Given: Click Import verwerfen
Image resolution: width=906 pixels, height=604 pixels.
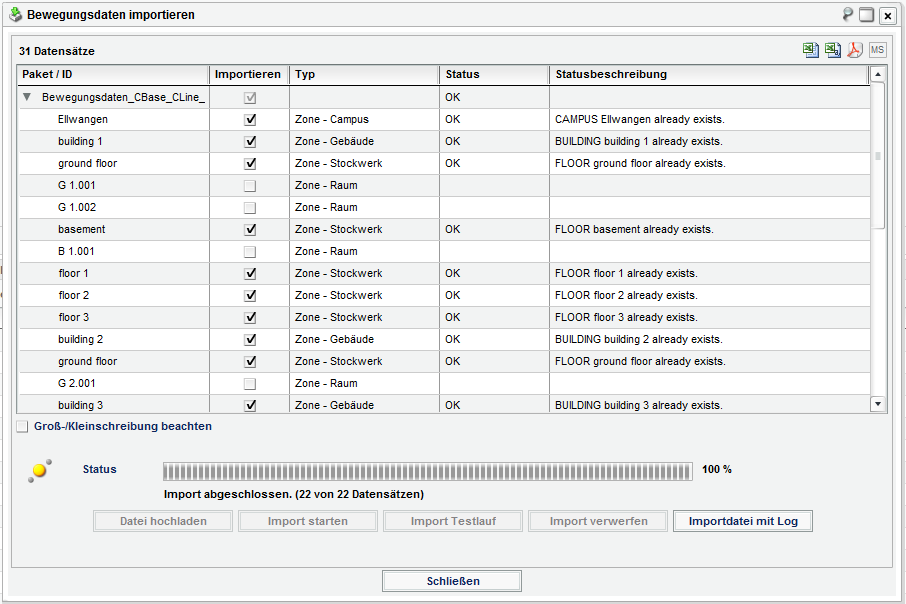Looking at the screenshot, I should pos(597,521).
